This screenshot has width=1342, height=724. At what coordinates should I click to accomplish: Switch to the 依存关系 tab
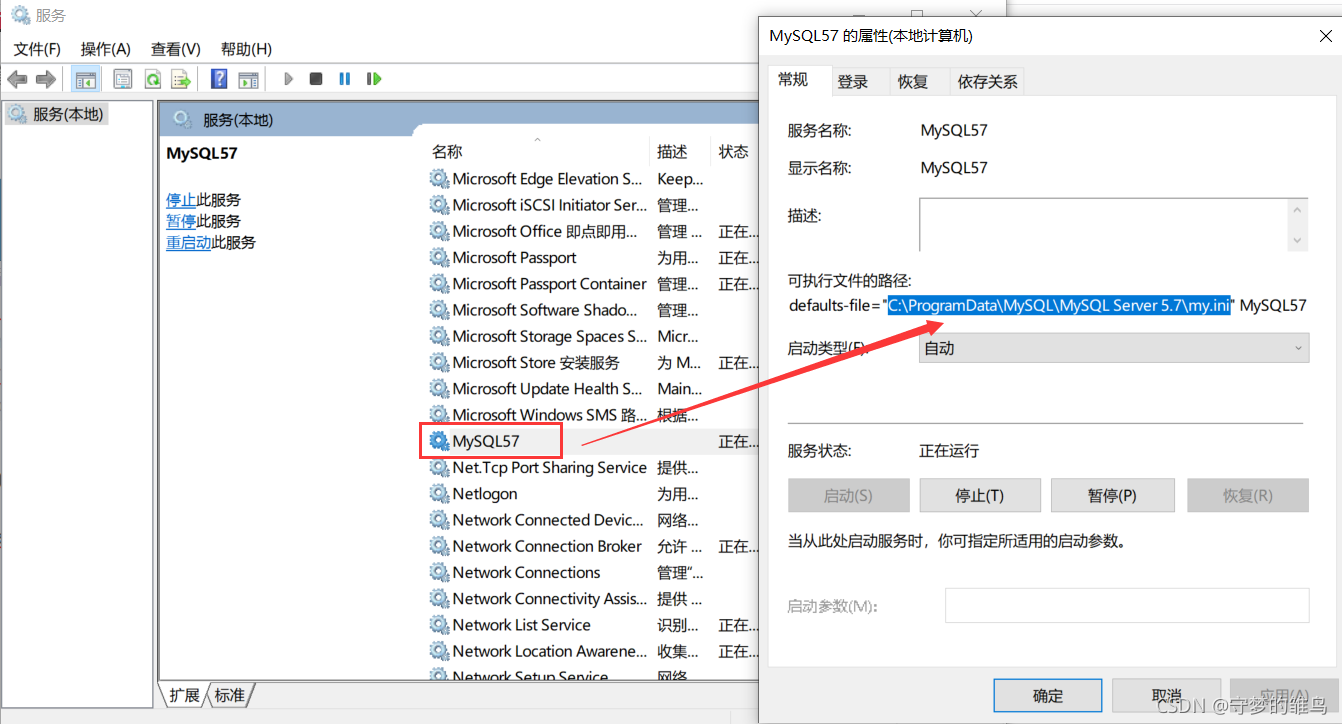point(988,82)
